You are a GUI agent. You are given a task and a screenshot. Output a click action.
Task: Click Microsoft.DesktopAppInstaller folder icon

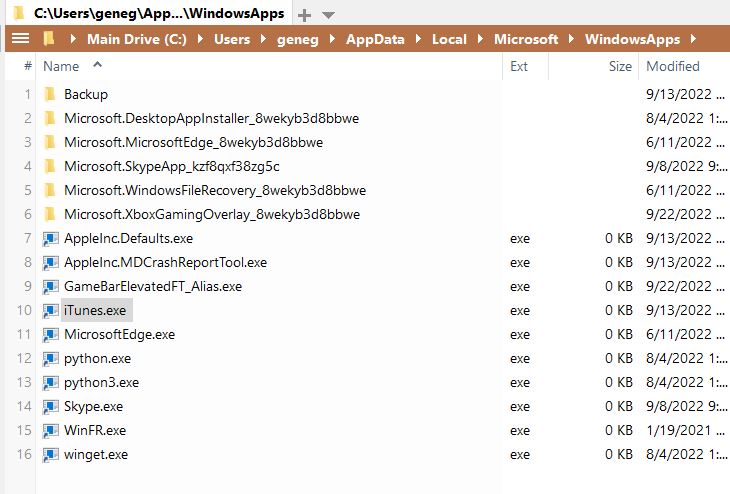pos(50,118)
